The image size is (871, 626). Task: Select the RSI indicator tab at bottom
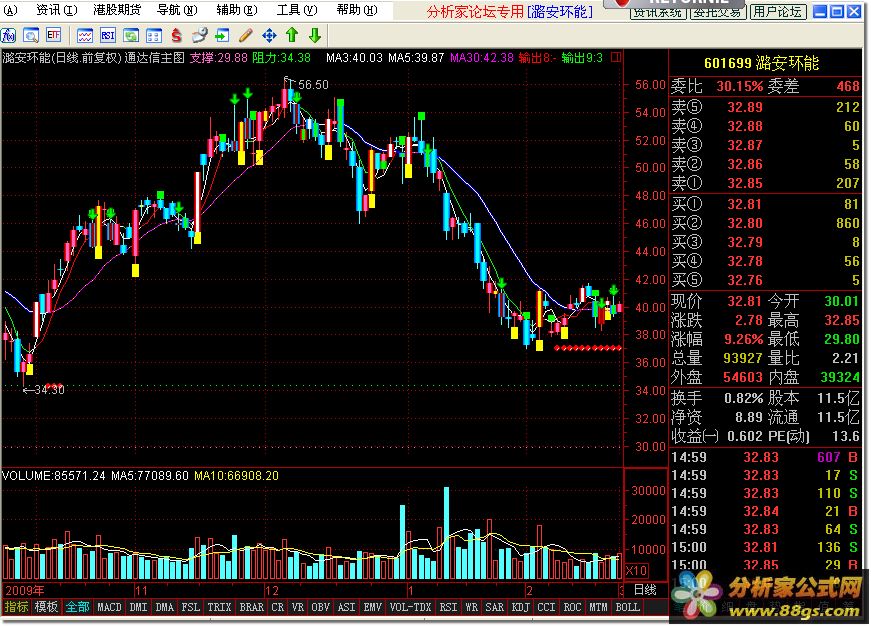click(x=448, y=607)
